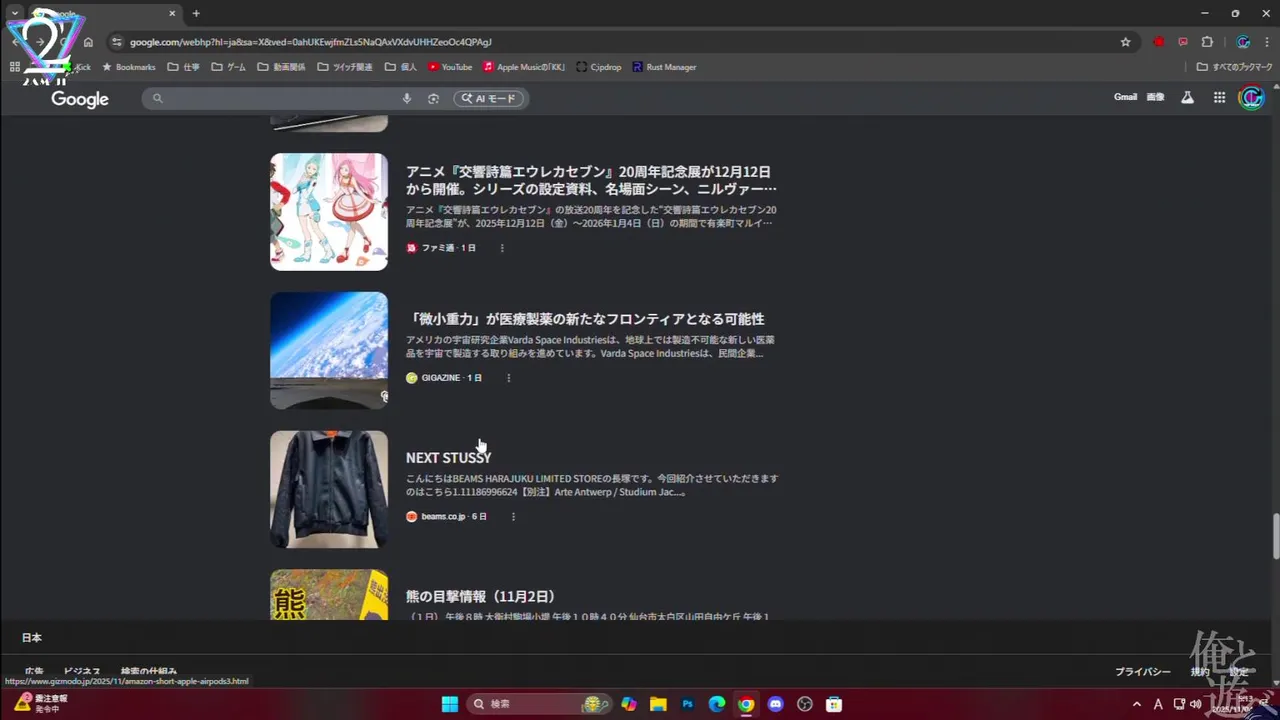The image size is (1280, 720).
Task: Open OBS Studio from taskbar
Action: pos(805,704)
